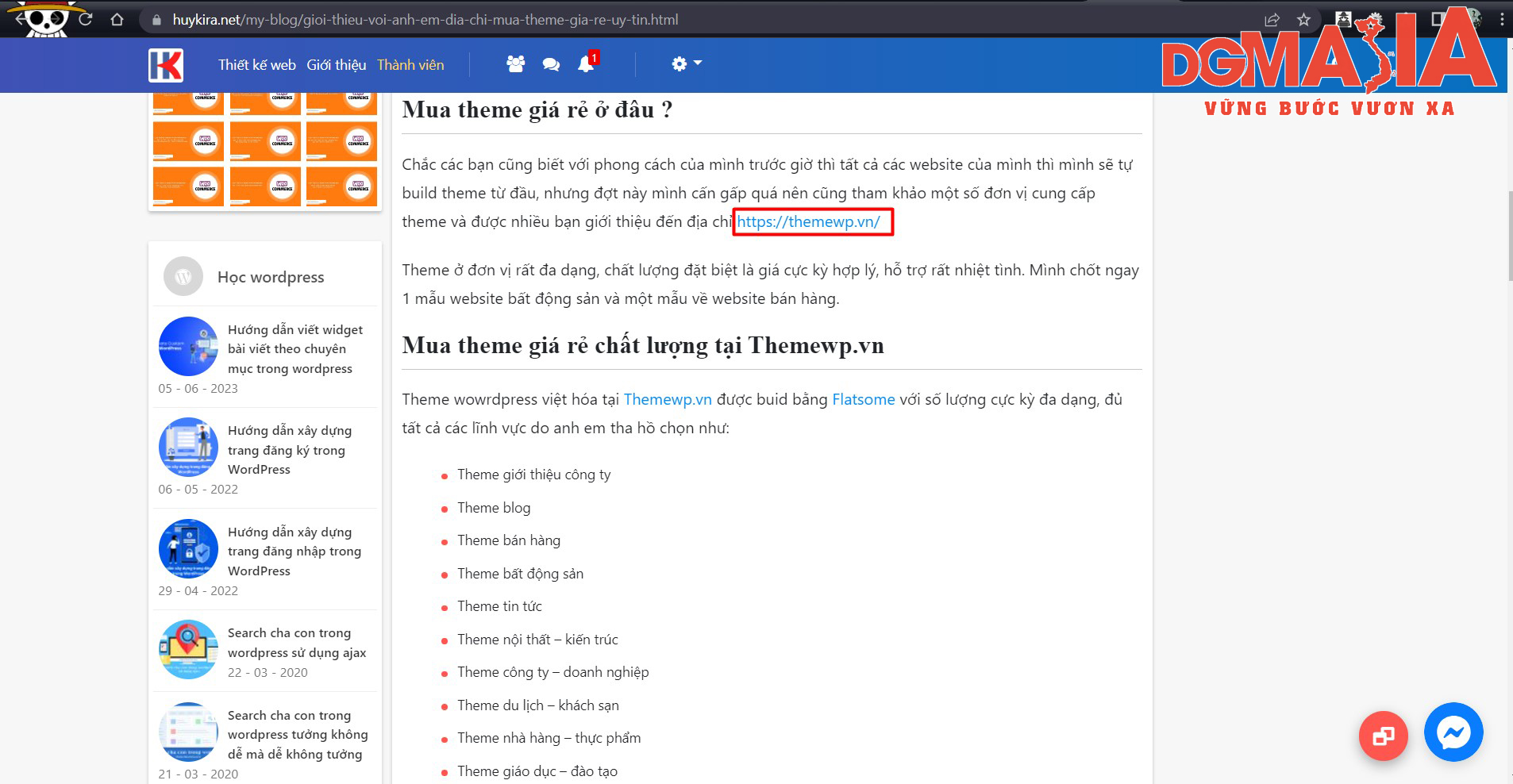Click list item Theme tin tức

(499, 606)
